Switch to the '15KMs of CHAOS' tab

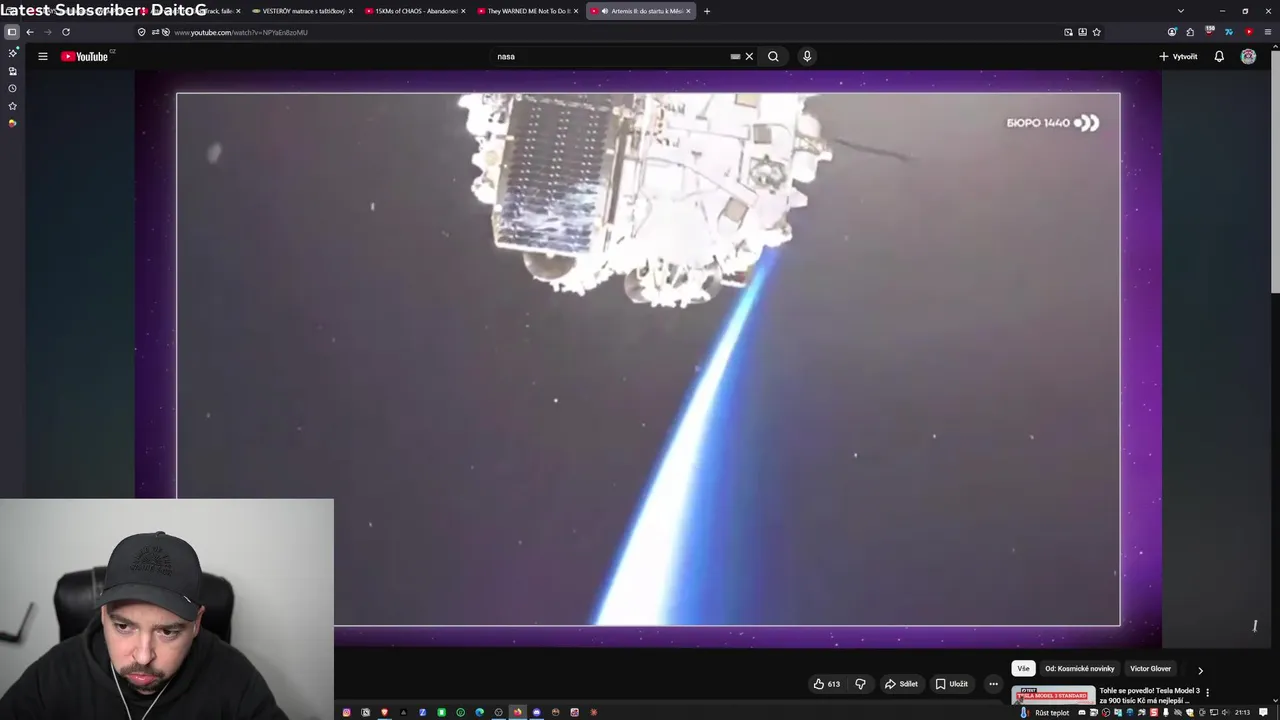pos(415,11)
